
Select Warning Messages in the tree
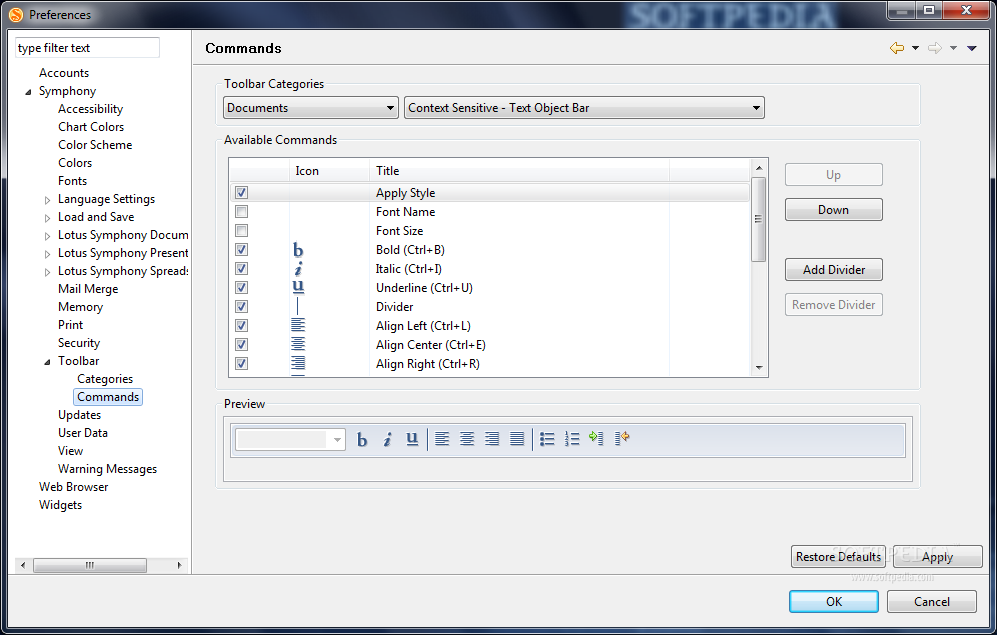pyautogui.click(x=107, y=469)
